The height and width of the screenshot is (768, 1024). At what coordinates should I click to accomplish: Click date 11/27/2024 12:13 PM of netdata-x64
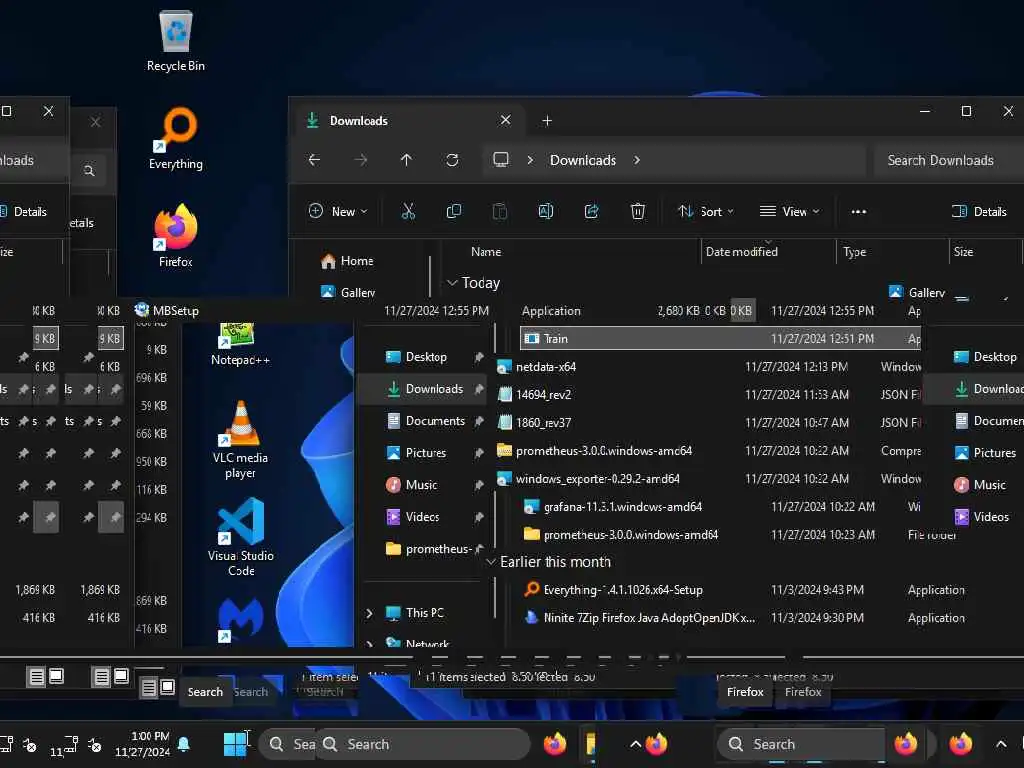point(797,366)
